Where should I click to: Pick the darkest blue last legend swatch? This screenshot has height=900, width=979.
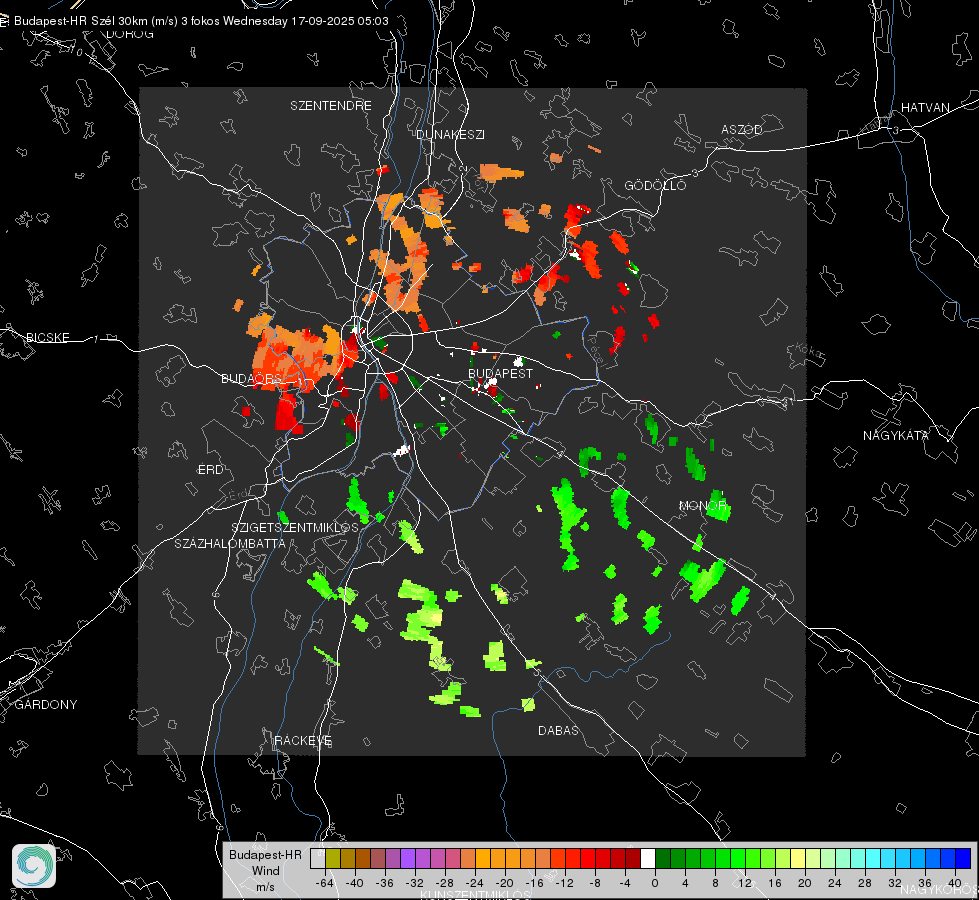(963, 858)
